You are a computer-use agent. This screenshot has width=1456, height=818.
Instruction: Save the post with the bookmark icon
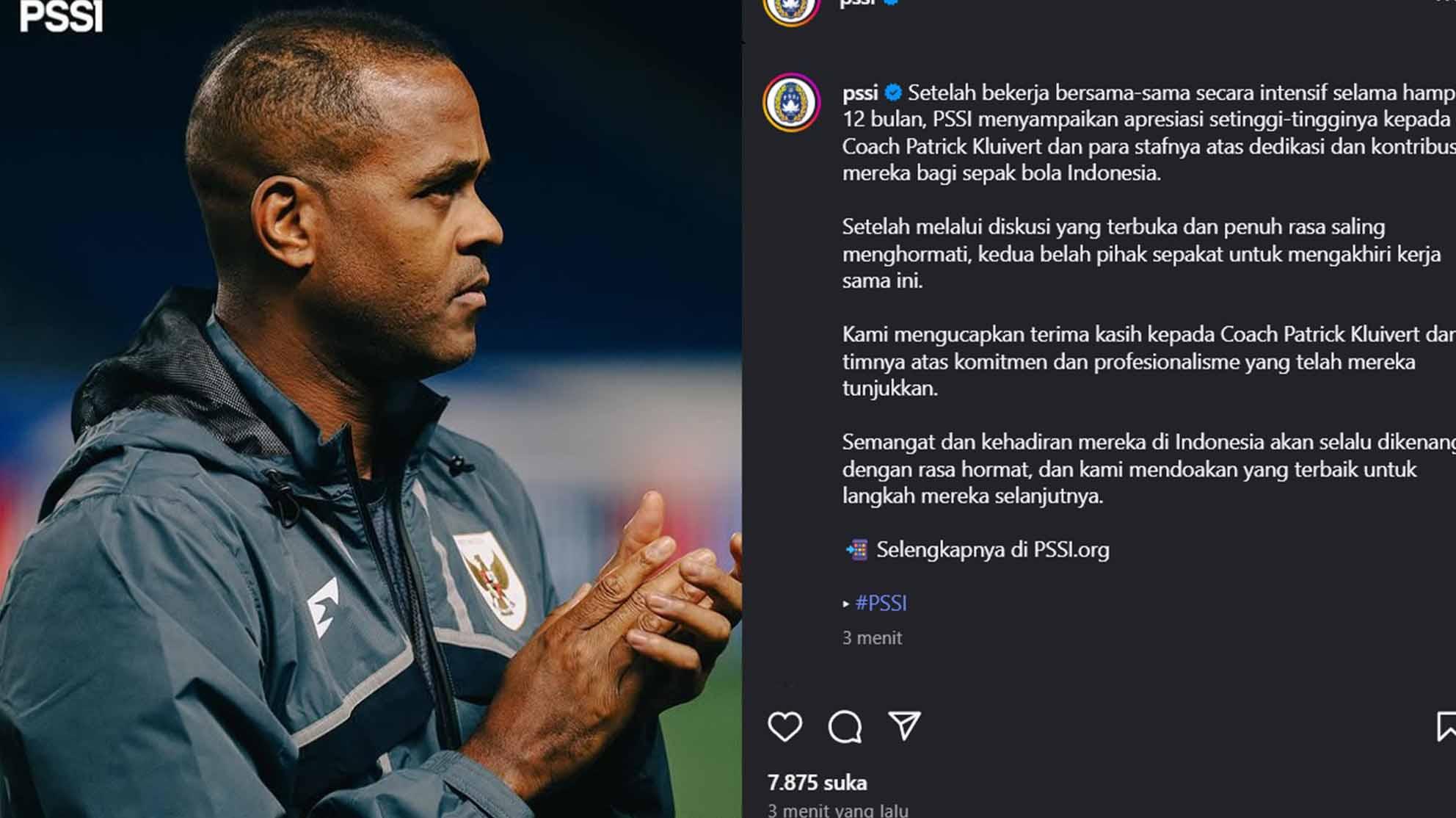[1446, 726]
